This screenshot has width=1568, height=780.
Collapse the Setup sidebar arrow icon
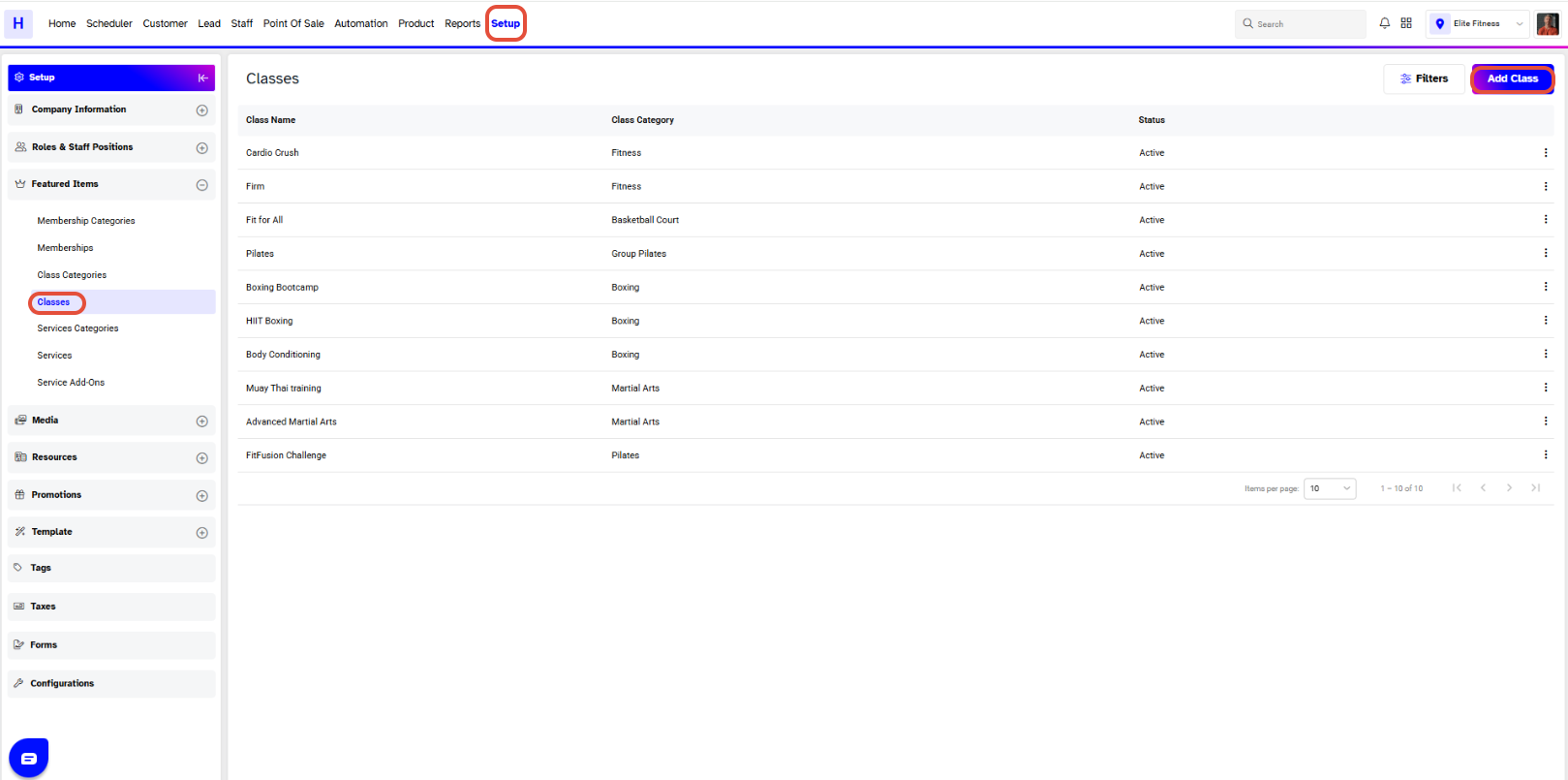tap(202, 78)
